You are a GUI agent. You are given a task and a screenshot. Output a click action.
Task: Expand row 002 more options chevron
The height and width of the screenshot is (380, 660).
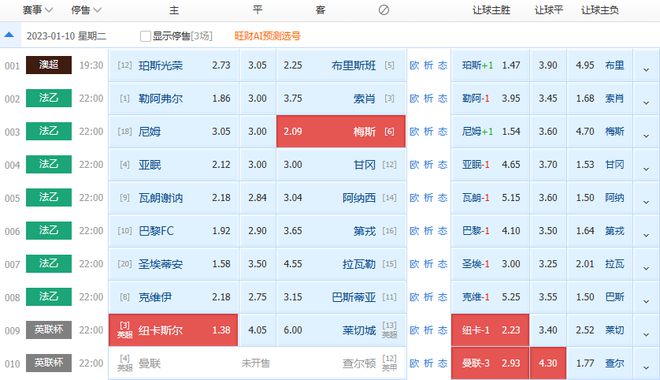(646, 102)
